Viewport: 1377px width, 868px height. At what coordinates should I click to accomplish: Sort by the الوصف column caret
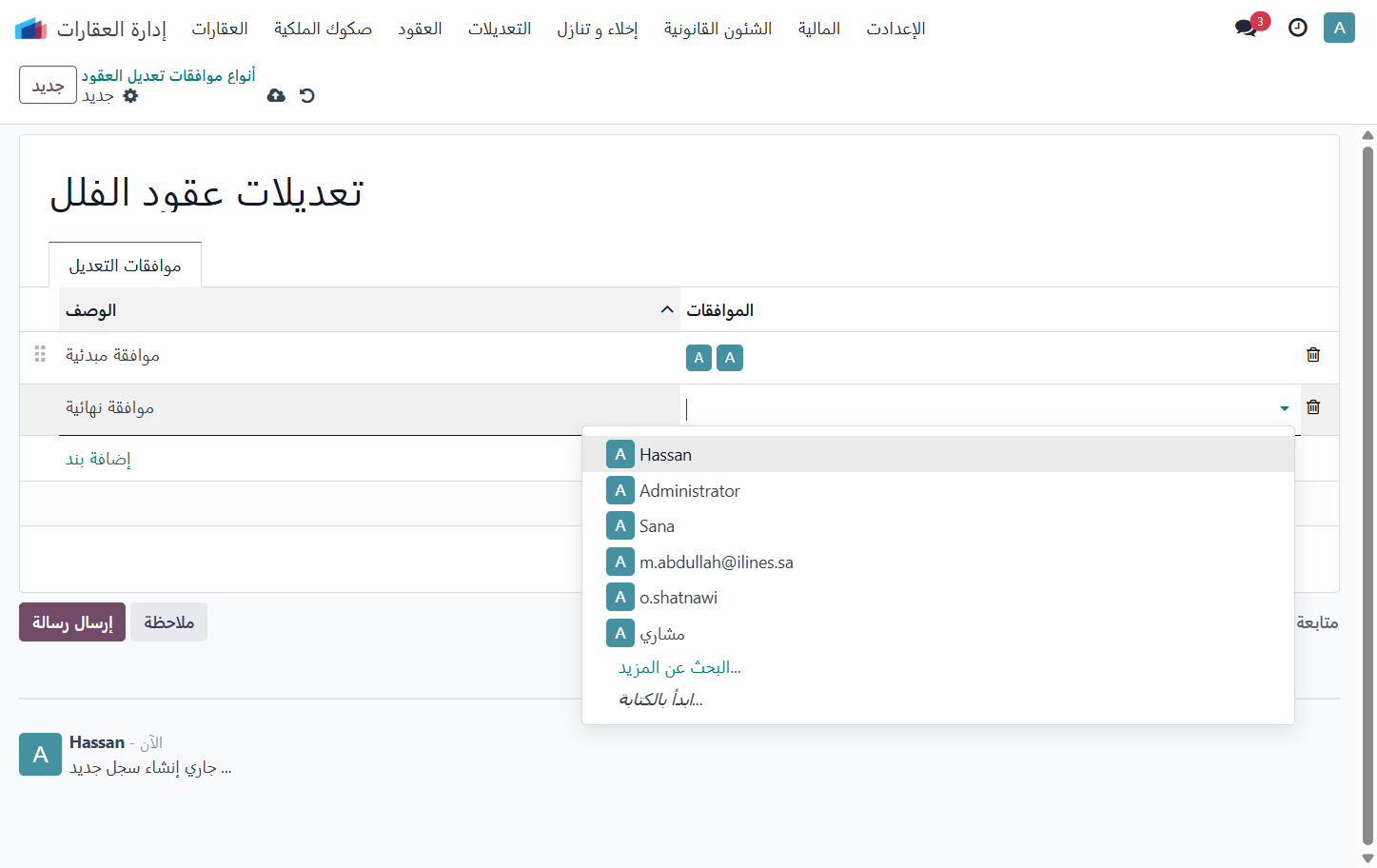tap(667, 310)
